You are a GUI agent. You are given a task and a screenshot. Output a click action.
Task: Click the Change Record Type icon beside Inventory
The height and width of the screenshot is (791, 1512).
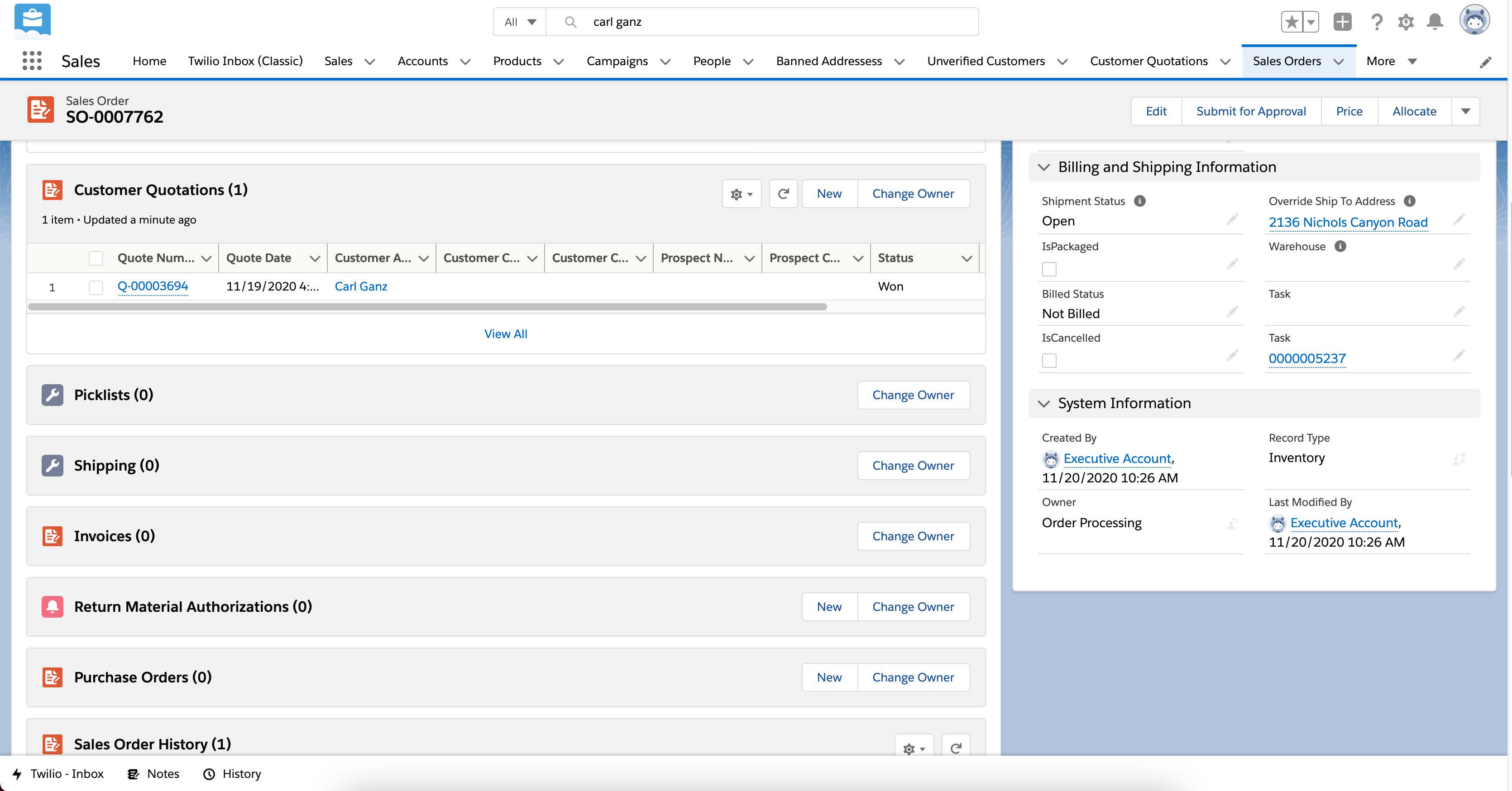click(x=1459, y=459)
